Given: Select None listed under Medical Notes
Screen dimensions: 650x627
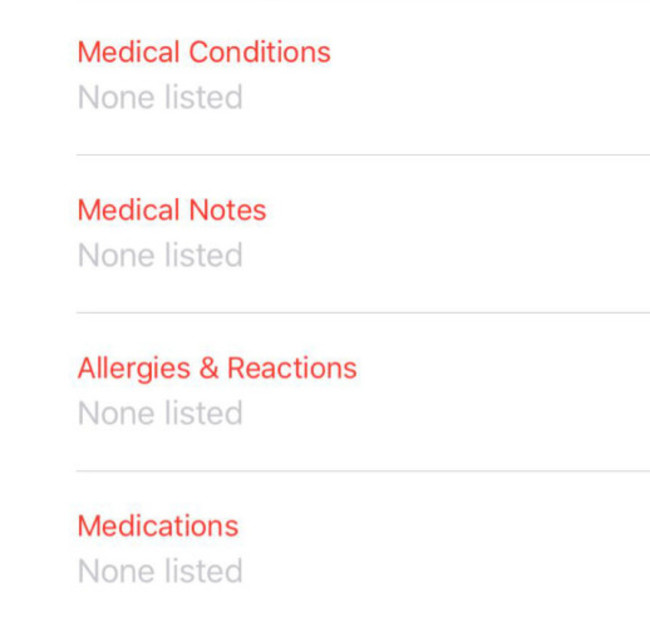Looking at the screenshot, I should point(160,256).
